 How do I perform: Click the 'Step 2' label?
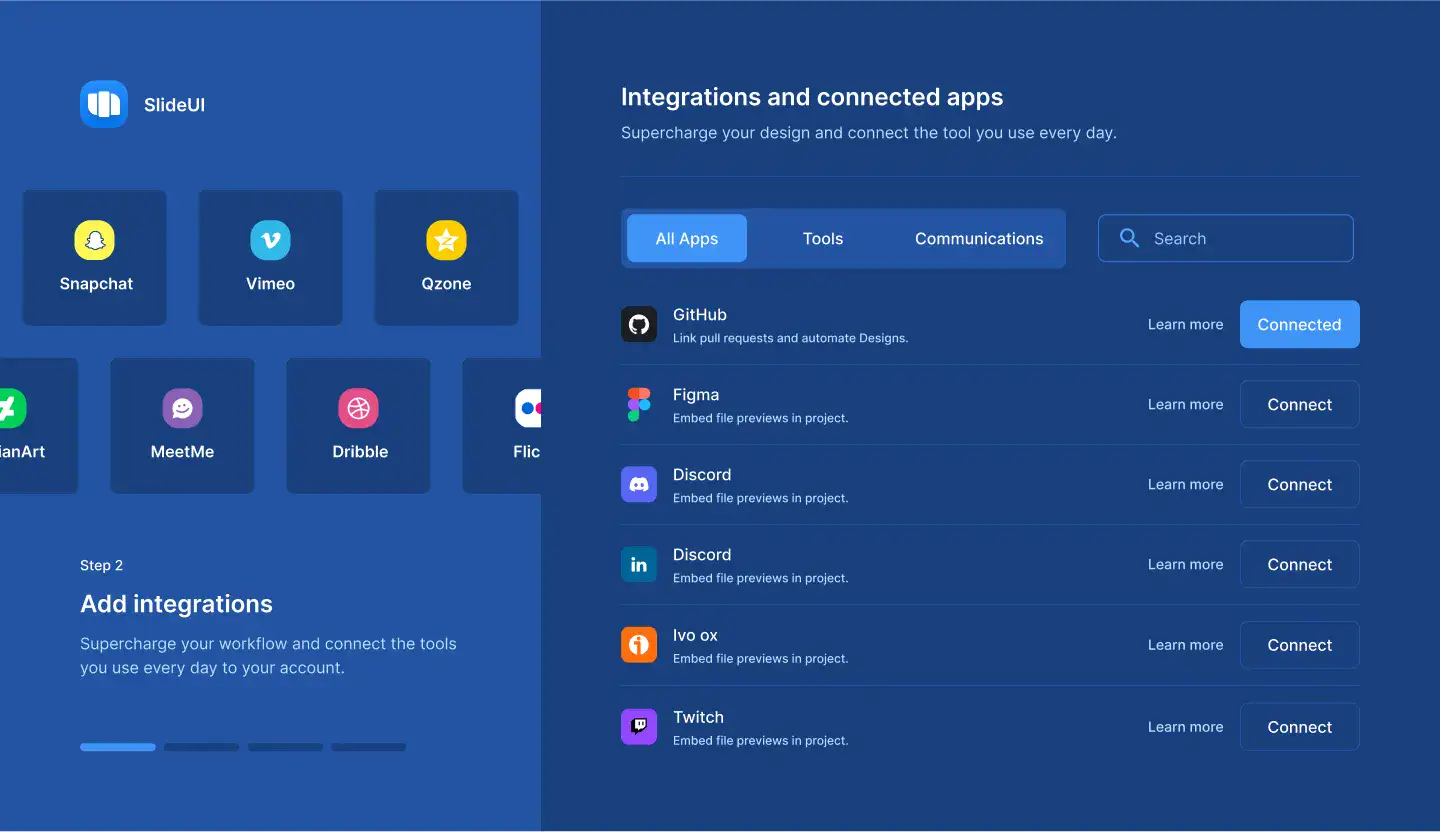point(101,565)
